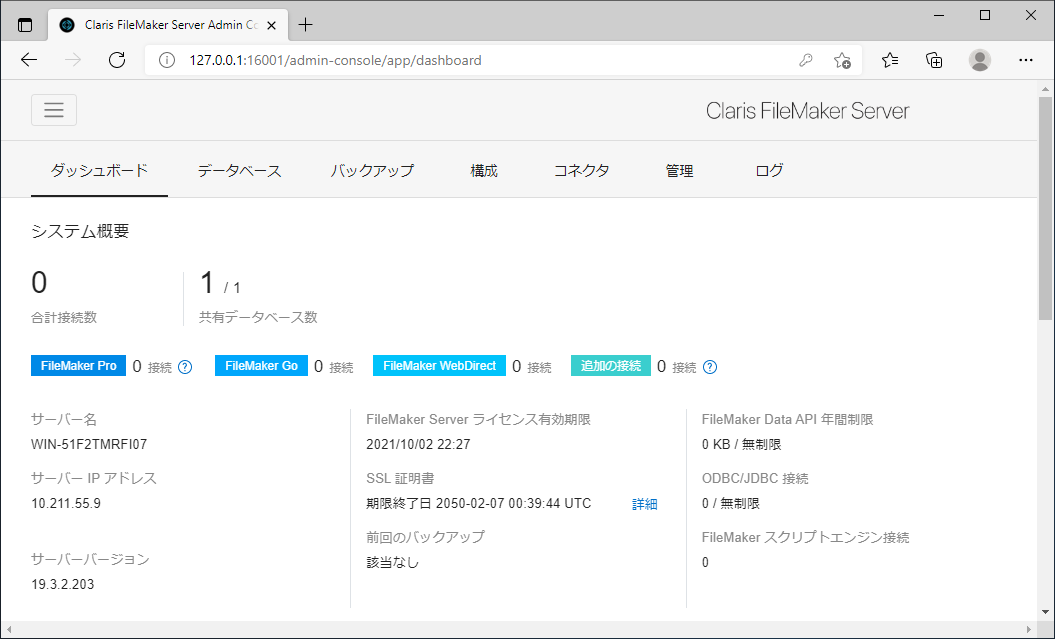Click the 詳細 link next to the SSL certificate

point(644,504)
